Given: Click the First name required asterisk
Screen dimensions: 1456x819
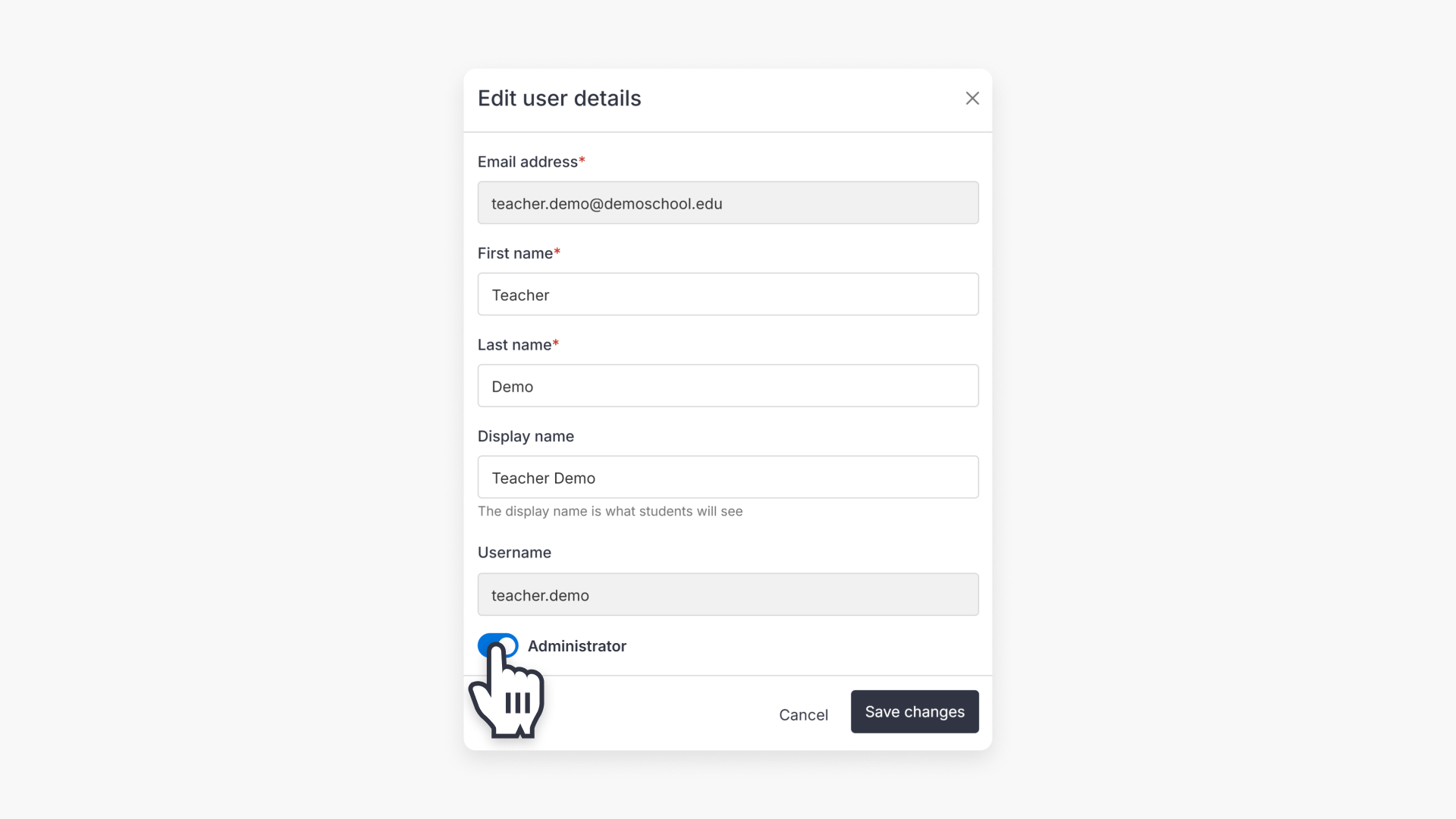Looking at the screenshot, I should [557, 250].
